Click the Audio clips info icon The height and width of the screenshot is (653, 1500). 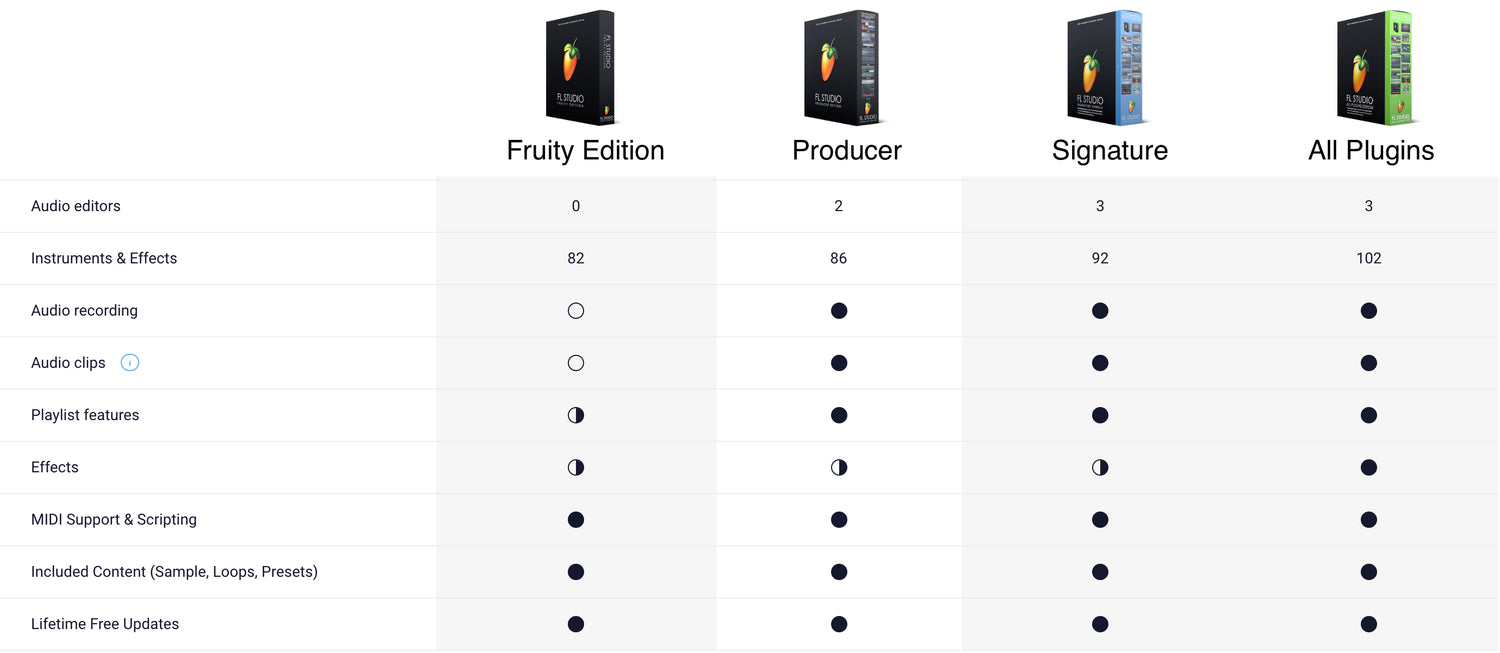click(x=130, y=363)
